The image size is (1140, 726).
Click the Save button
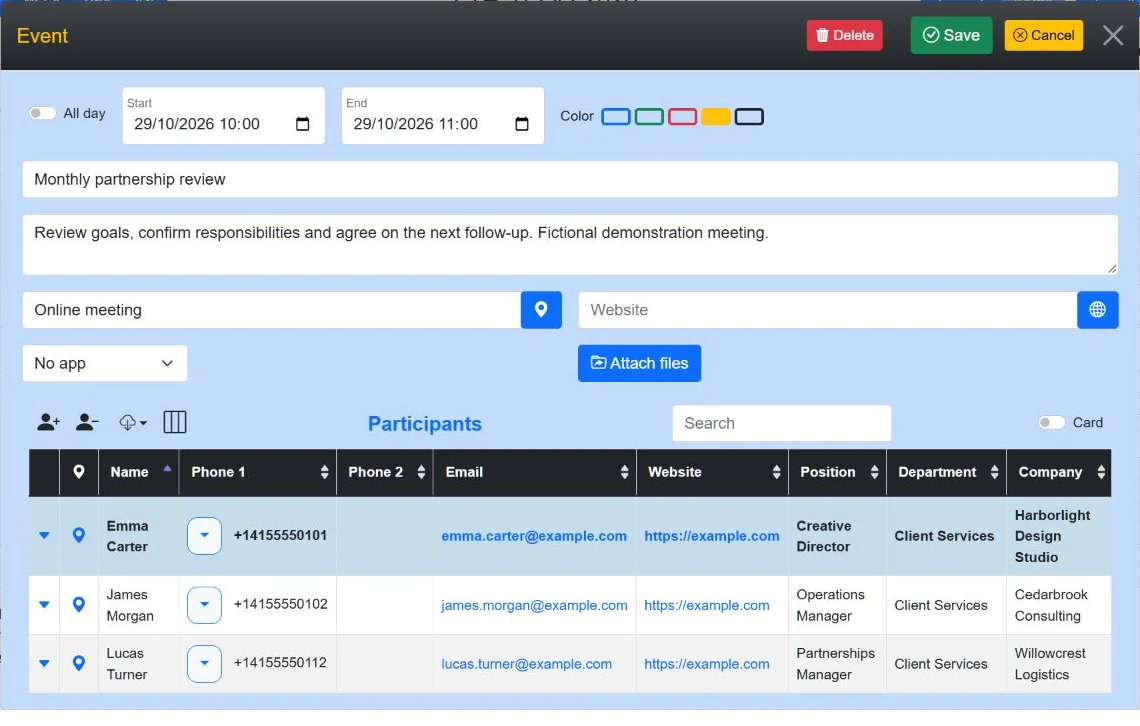coord(951,35)
